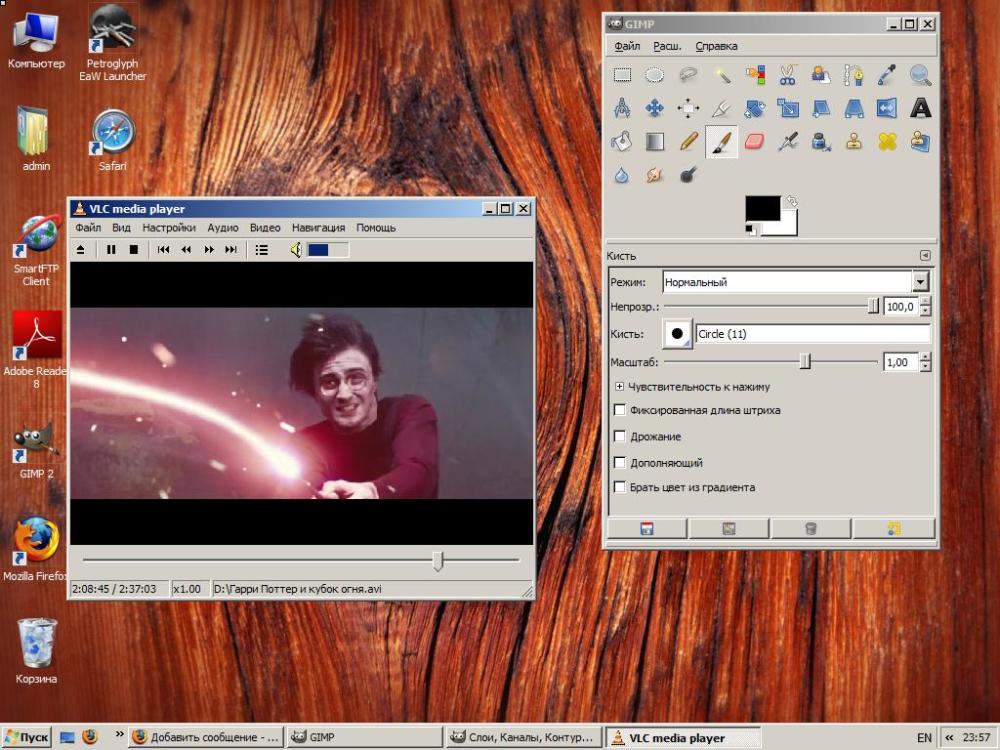Open the VLC playlist
Screen dimensions: 1000x750
(261, 250)
